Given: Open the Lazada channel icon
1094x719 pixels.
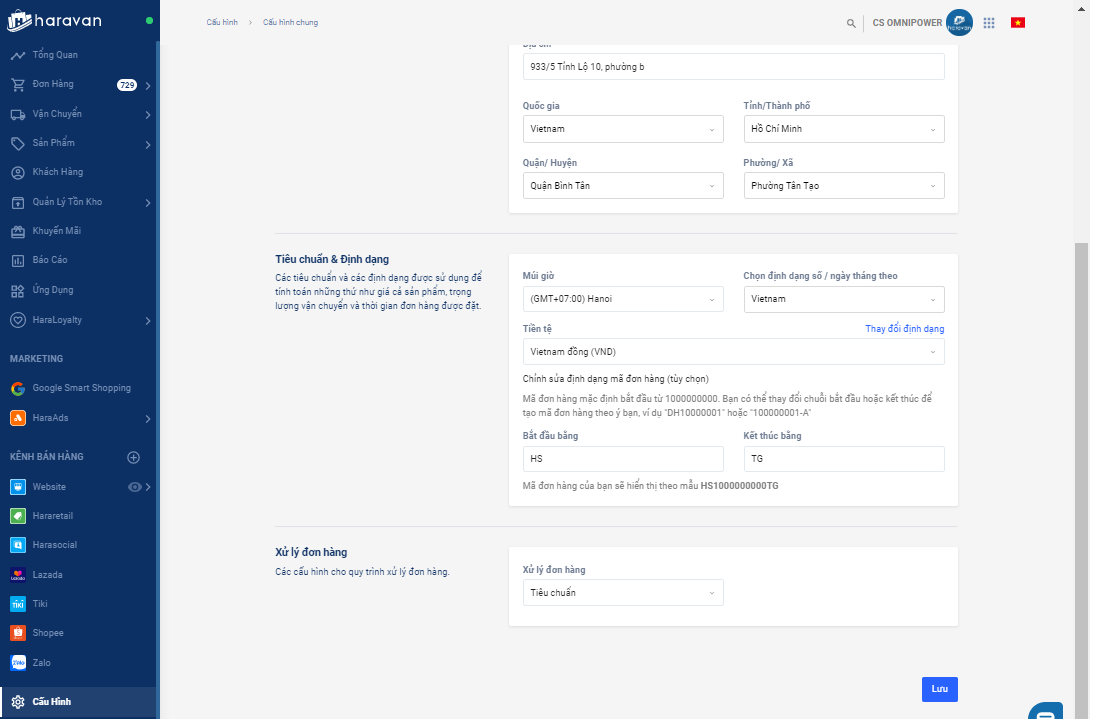Looking at the screenshot, I should pos(17,575).
